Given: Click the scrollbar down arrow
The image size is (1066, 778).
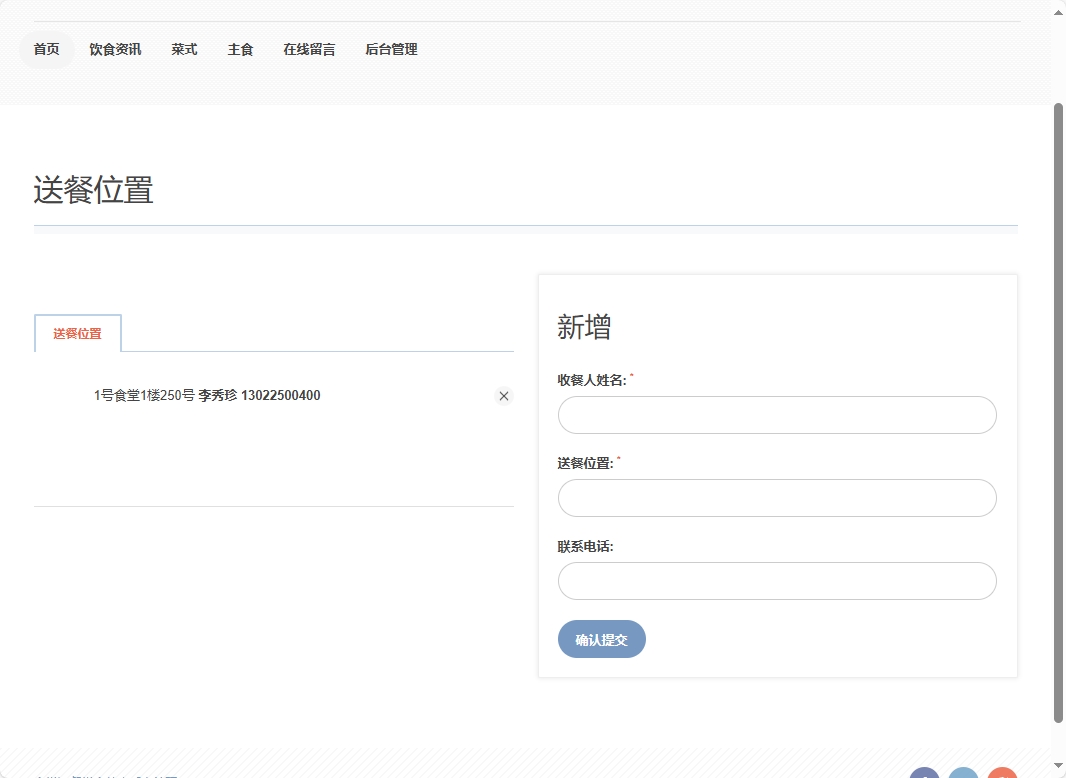Looking at the screenshot, I should (x=1058, y=767).
